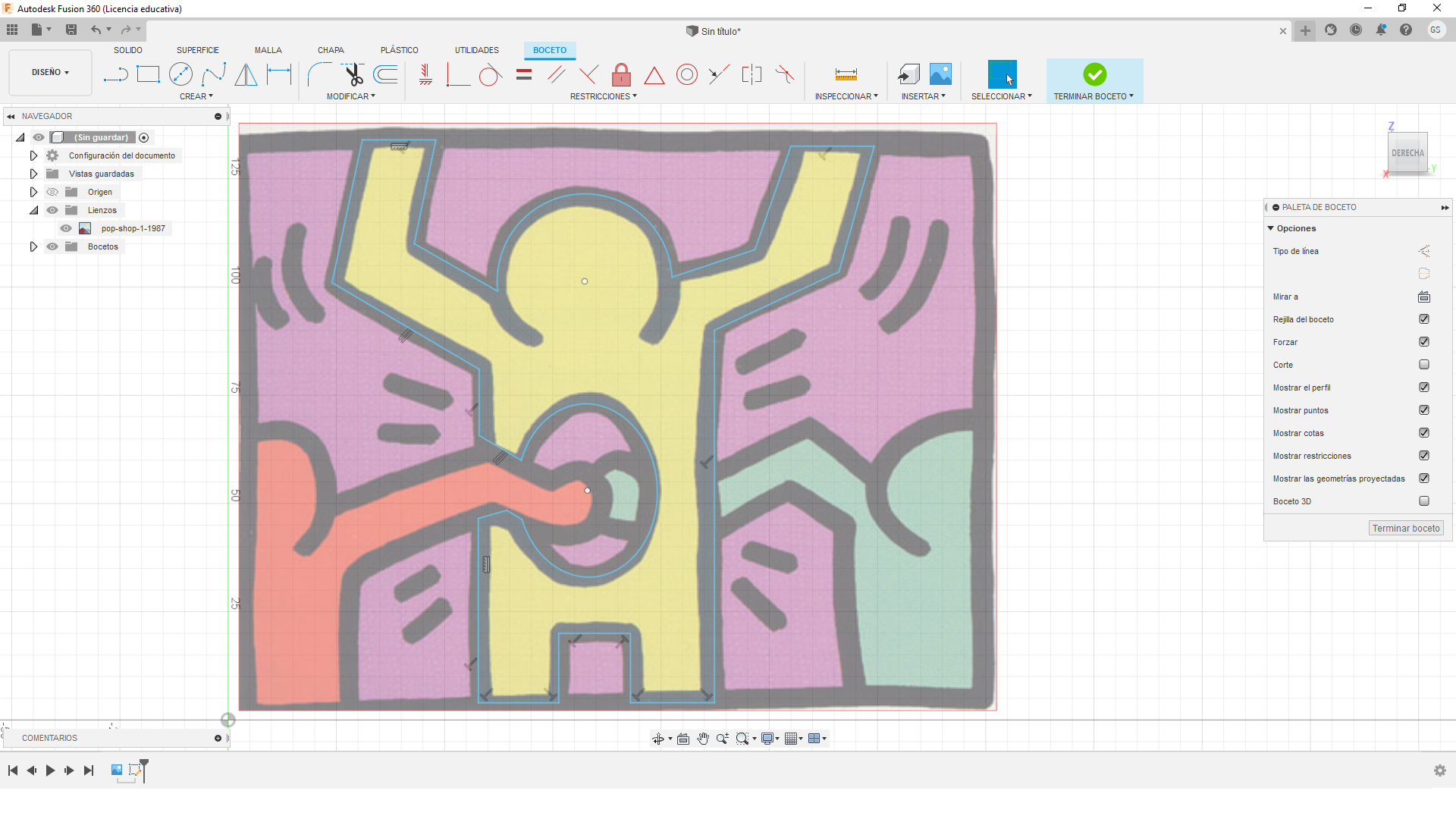This screenshot has height=819, width=1456.
Task: Click the Mirar a button
Action: coord(1424,297)
